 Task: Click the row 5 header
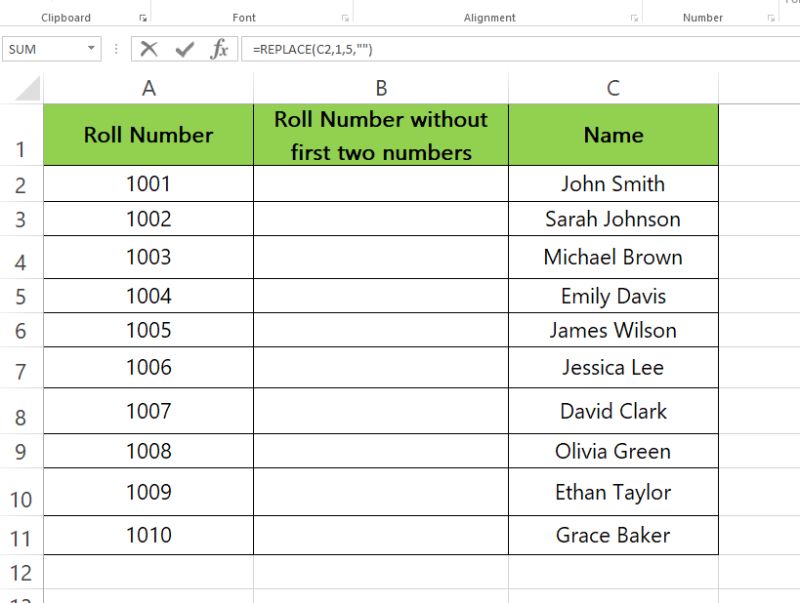click(x=20, y=294)
